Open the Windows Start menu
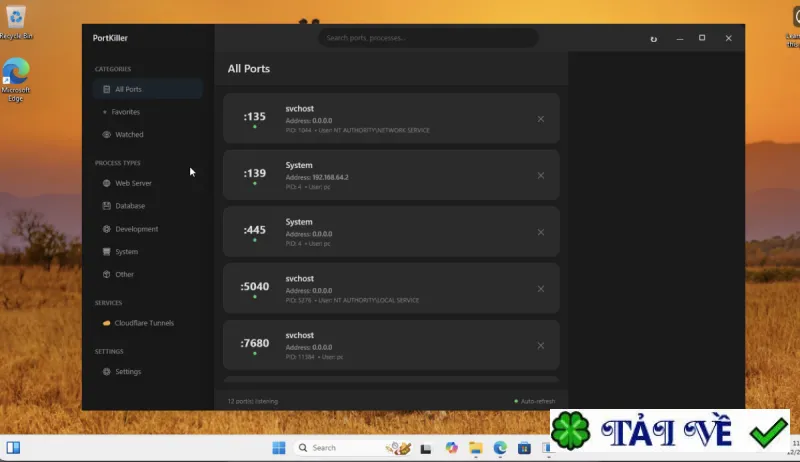This screenshot has width=800, height=462. (279, 448)
